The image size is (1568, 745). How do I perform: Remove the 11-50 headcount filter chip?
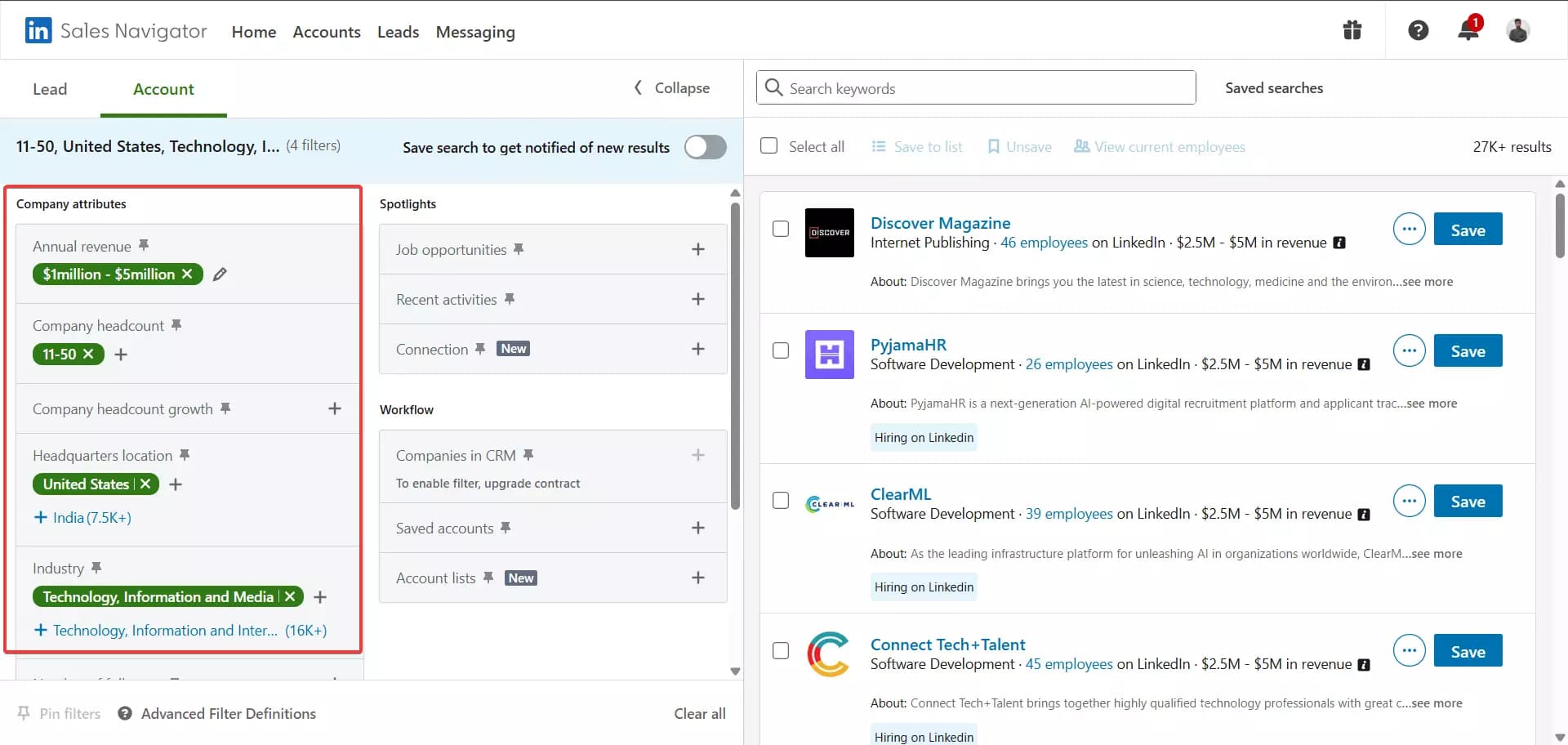88,354
